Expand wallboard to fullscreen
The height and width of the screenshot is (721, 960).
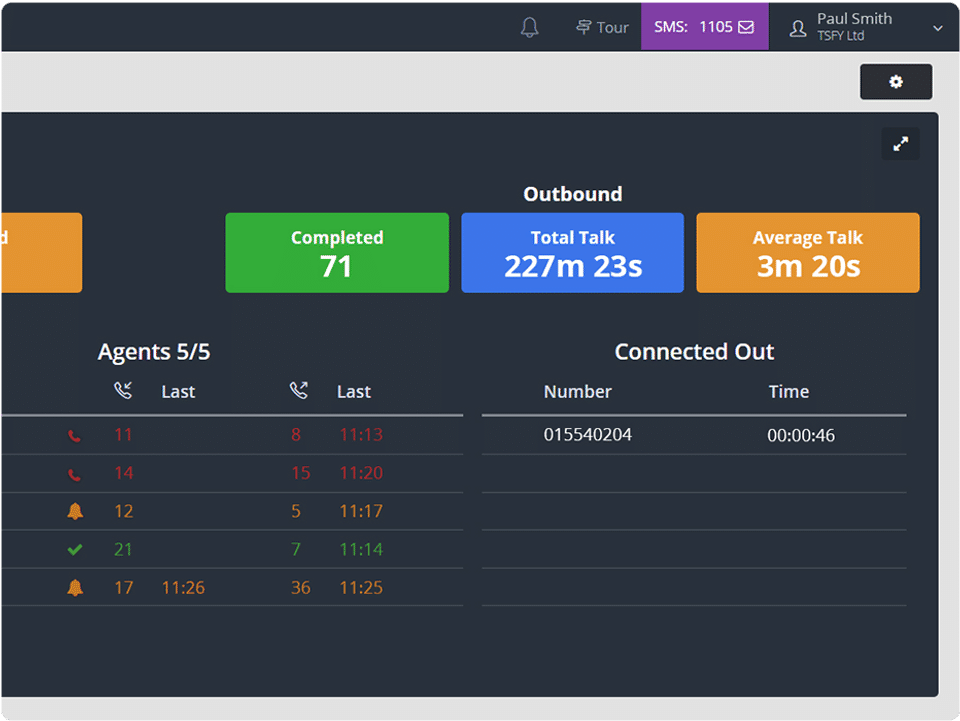[900, 144]
